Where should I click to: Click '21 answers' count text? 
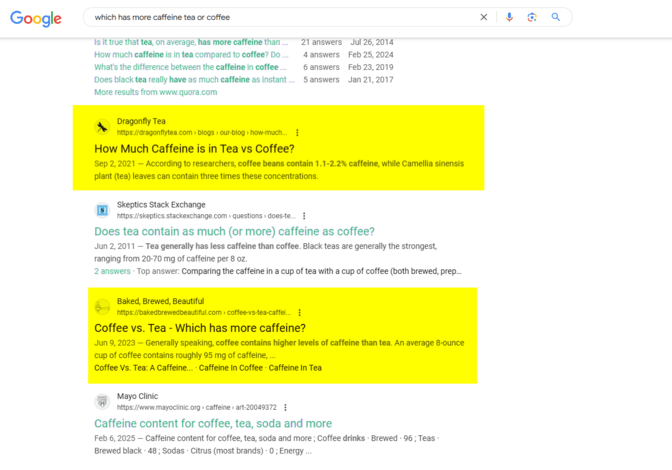pyautogui.click(x=321, y=42)
